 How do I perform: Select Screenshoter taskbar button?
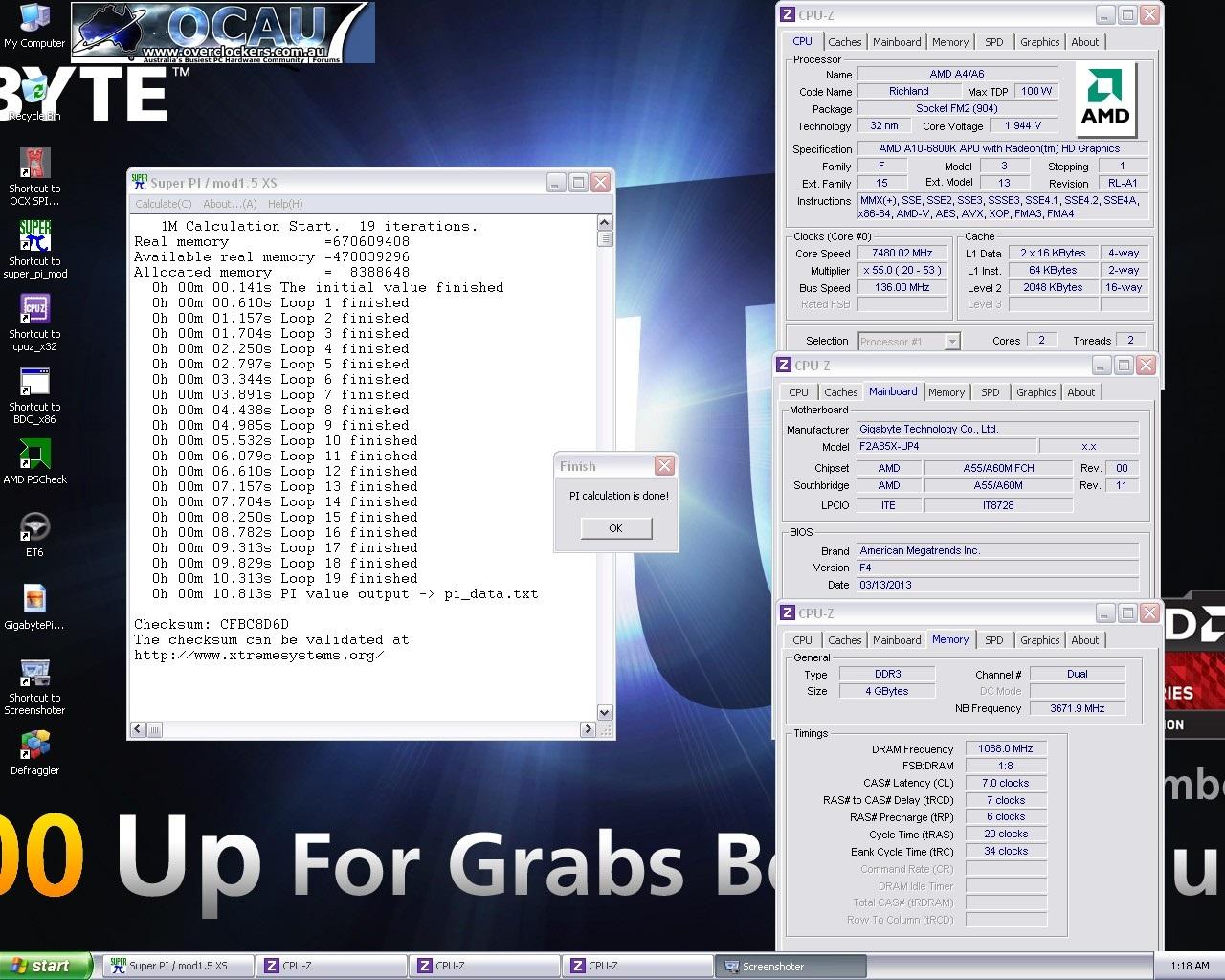791,966
